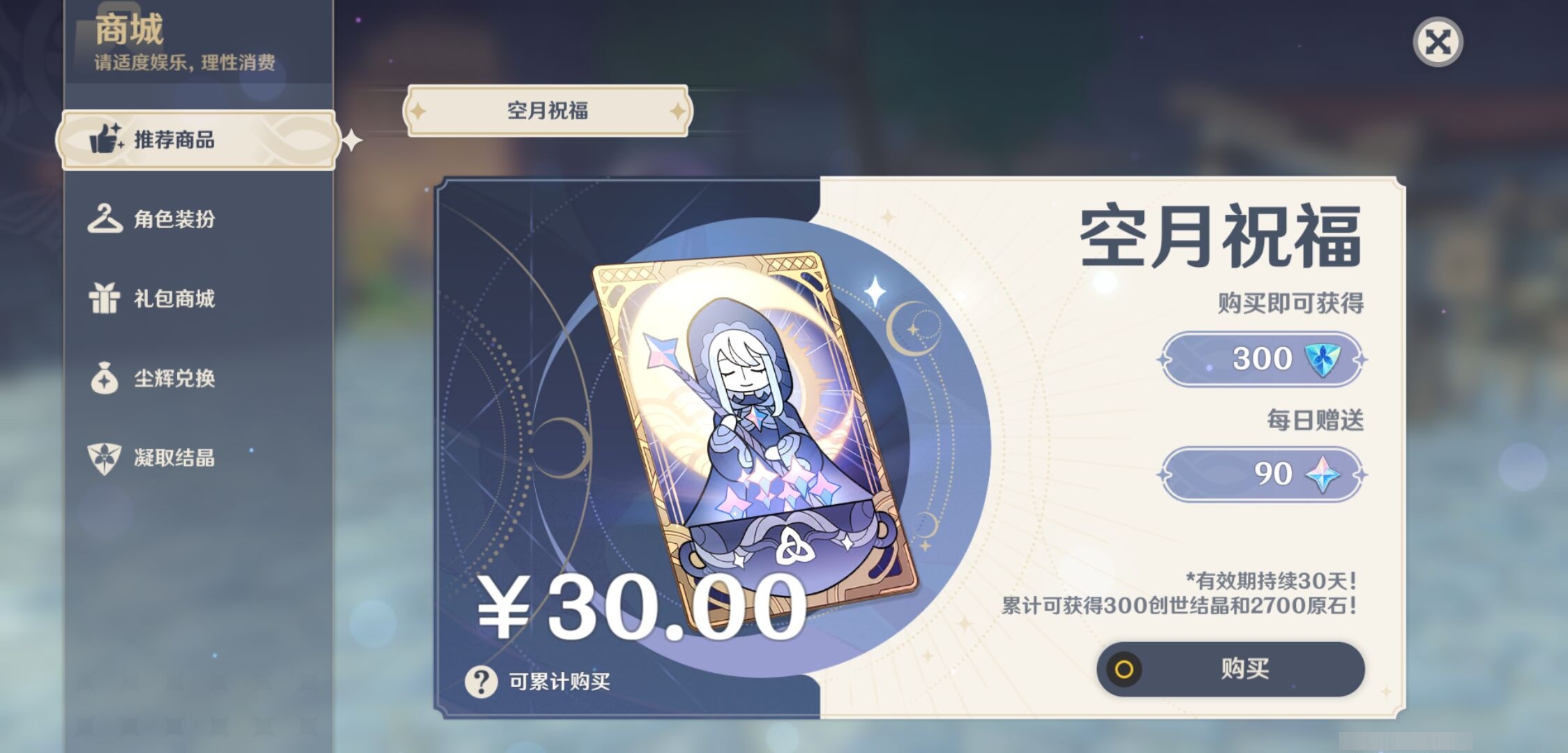Click the 可累计购买 info text
The width and height of the screenshot is (1568, 753).
pos(559,681)
